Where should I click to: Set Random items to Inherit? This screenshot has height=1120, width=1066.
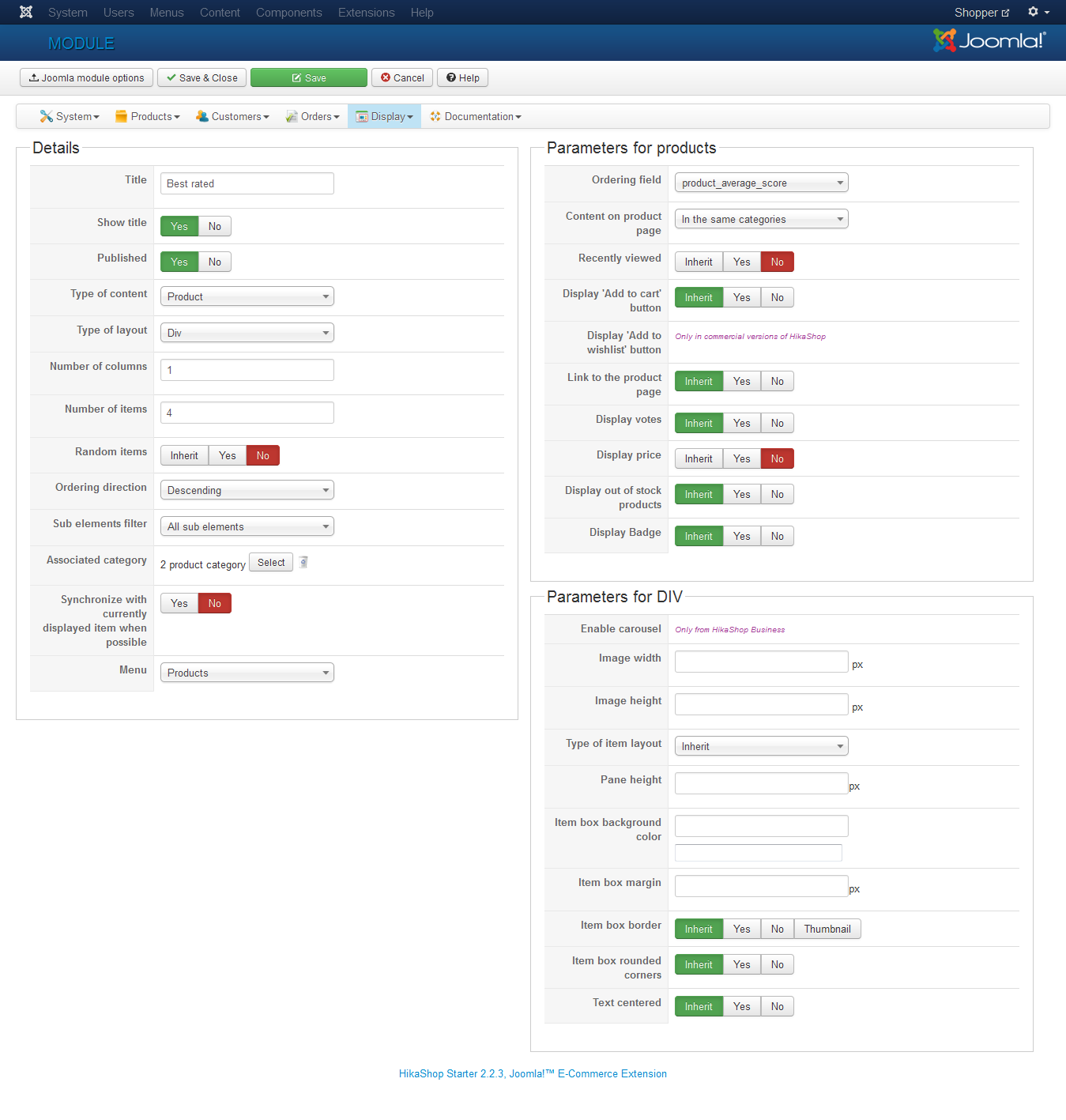pos(184,455)
